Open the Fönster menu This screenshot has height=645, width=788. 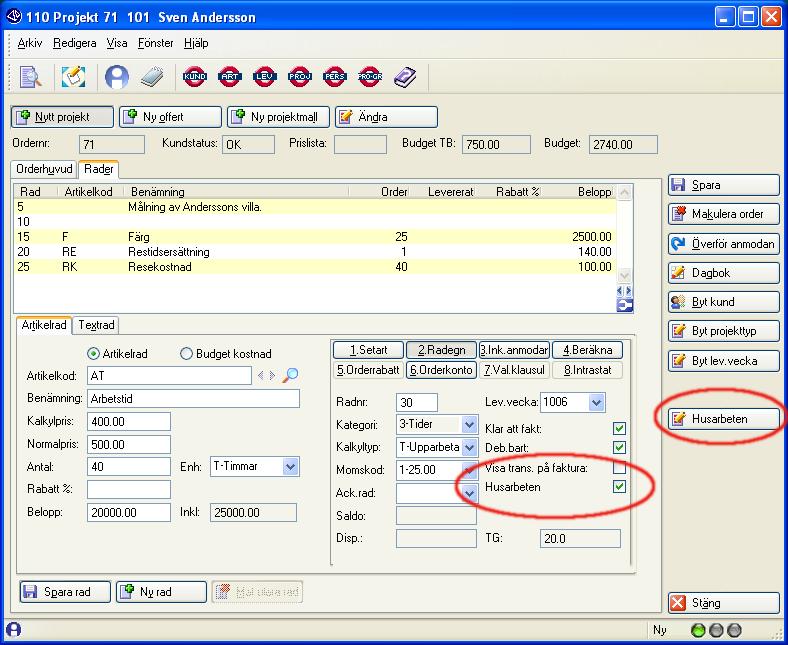(x=155, y=43)
